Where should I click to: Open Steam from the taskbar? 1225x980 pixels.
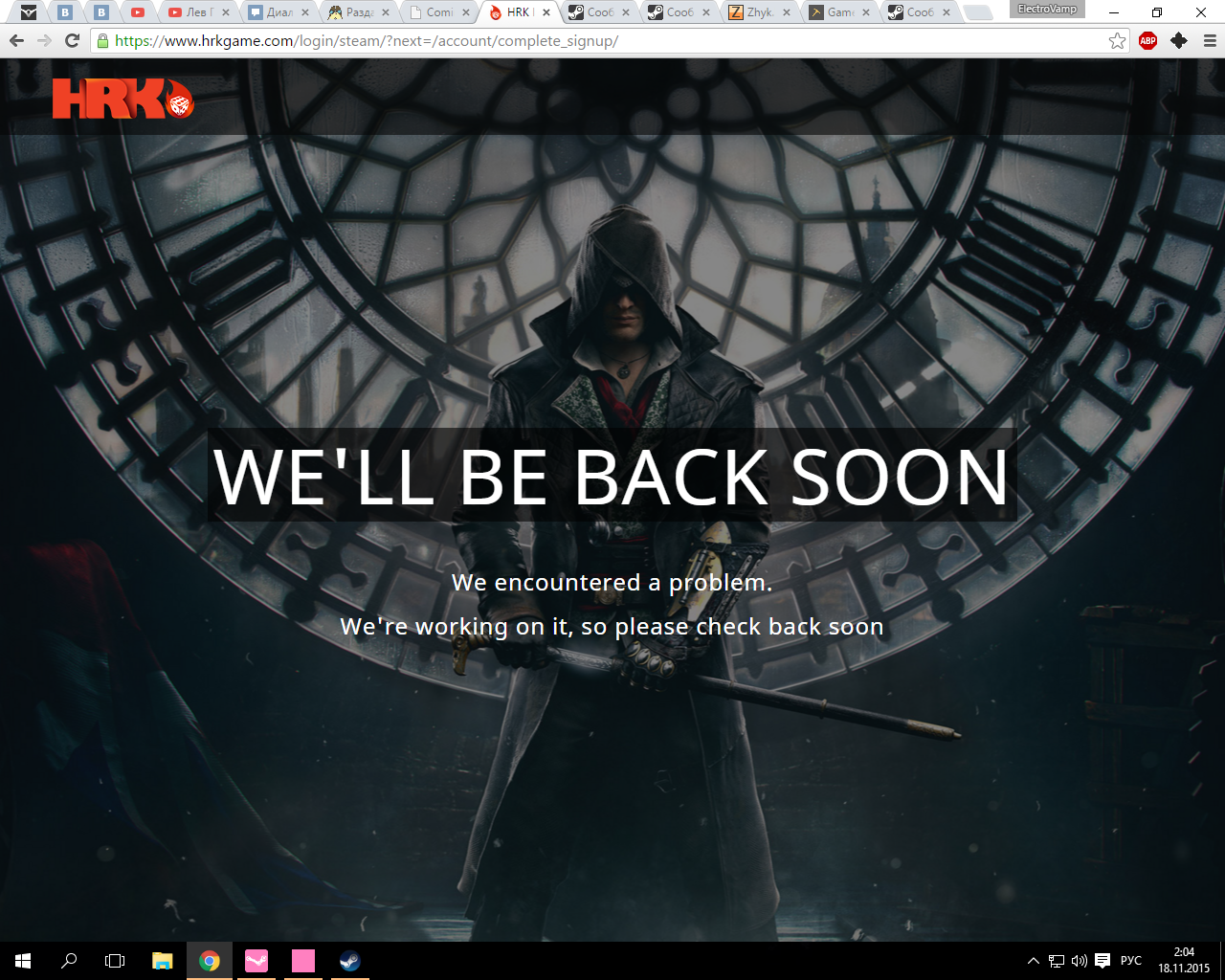350,961
